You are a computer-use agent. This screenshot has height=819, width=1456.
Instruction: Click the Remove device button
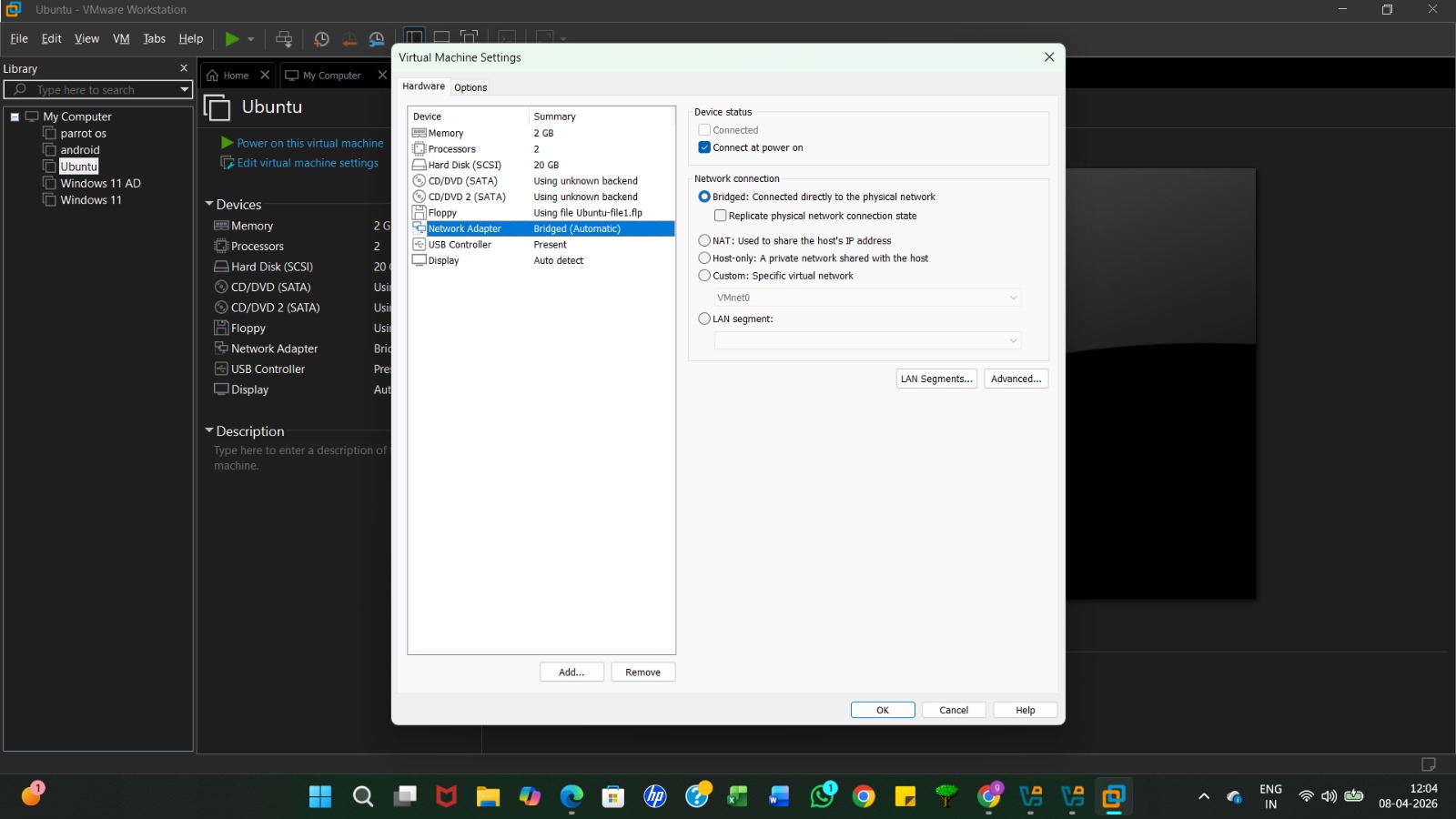pos(642,672)
